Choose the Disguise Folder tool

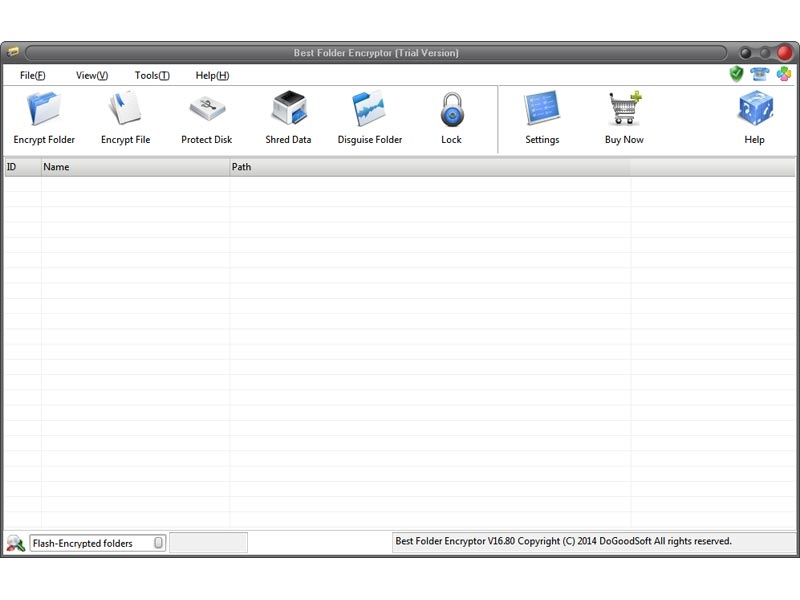369,109
